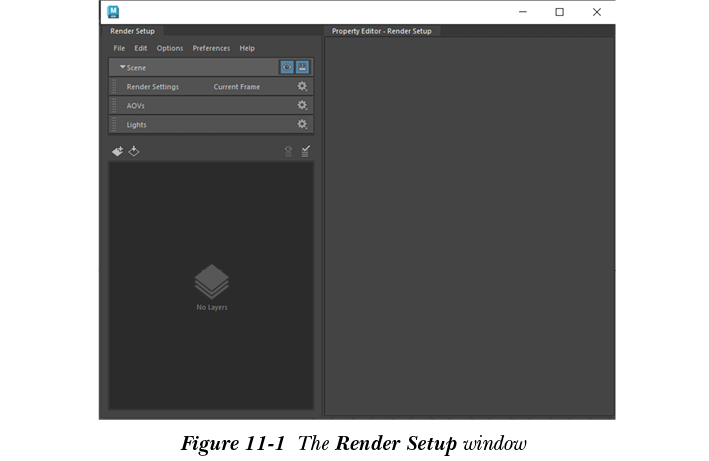Open the Edit menu
The height and width of the screenshot is (461, 709).
pos(141,48)
